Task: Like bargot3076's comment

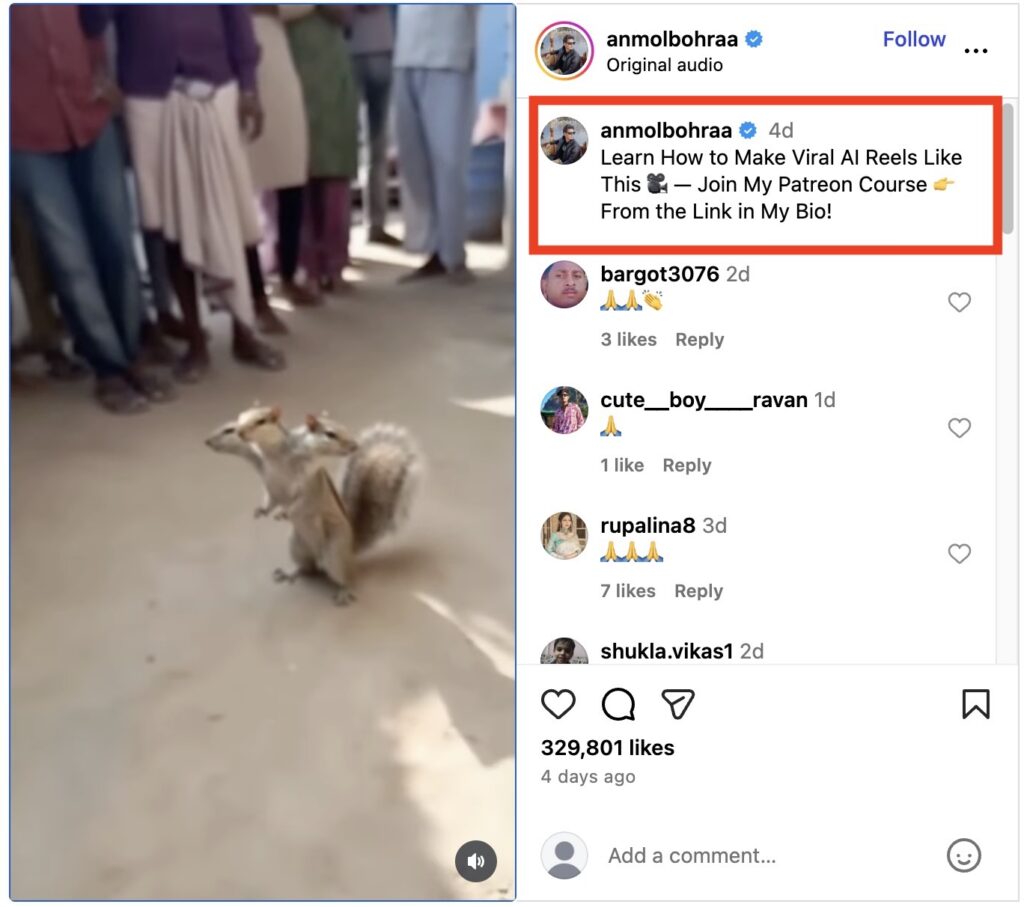Action: 959,302
